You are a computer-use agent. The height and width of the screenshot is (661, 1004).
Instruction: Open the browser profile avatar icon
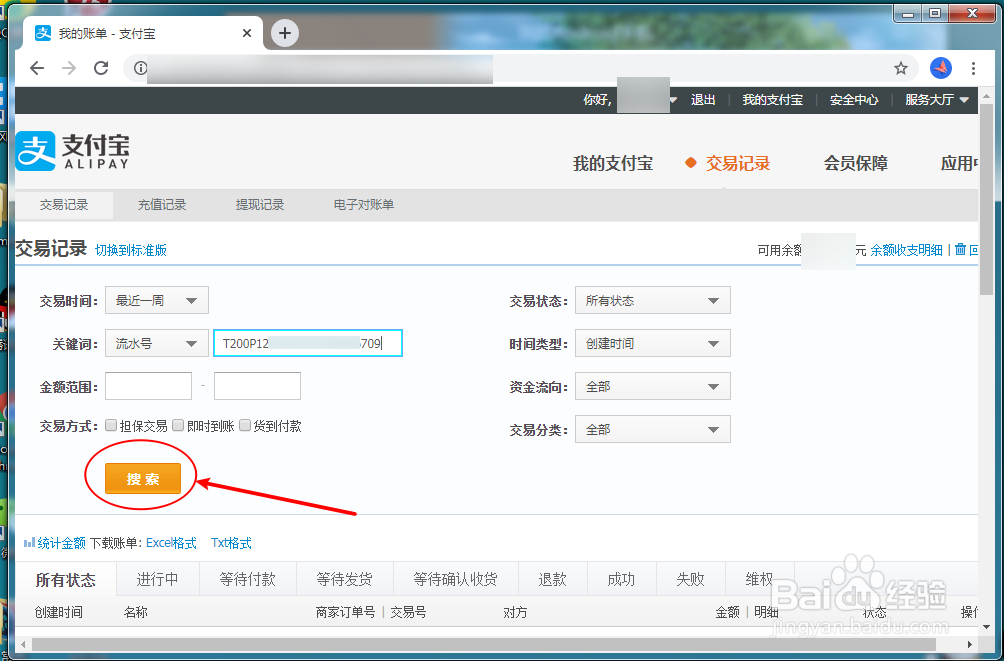(941, 68)
